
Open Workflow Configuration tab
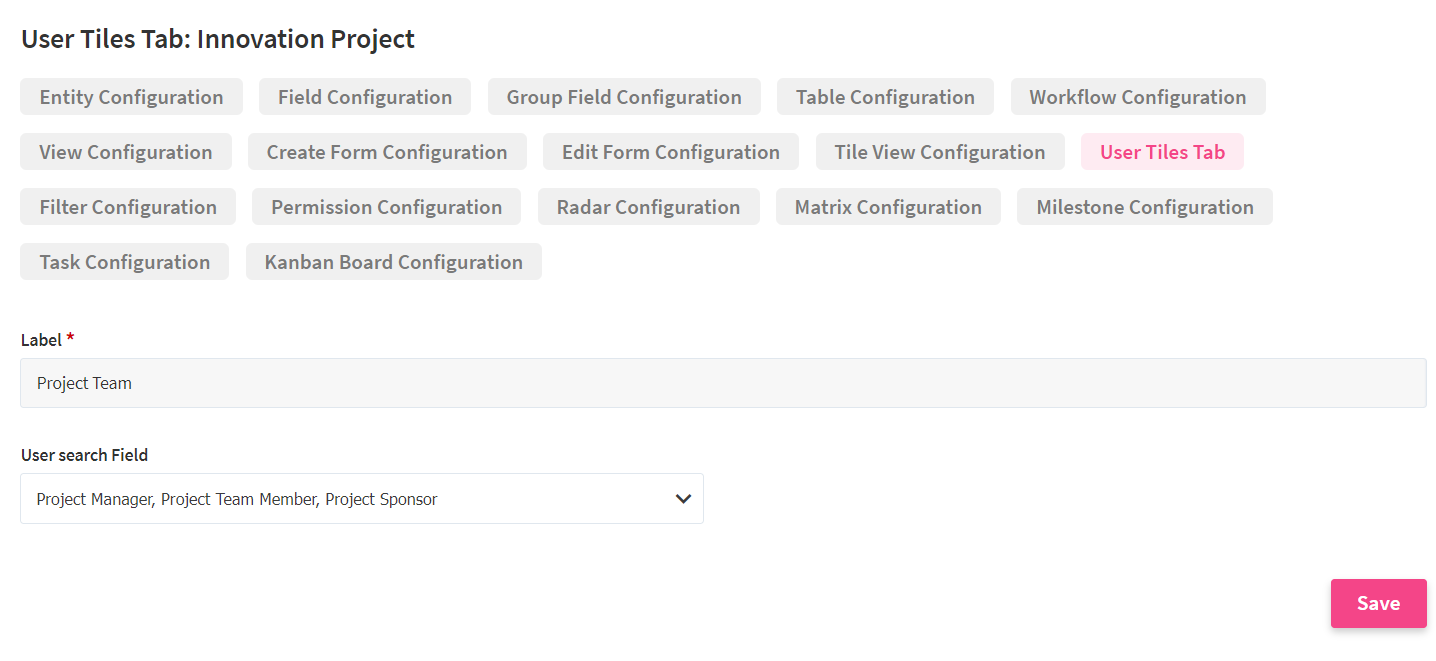1138,97
